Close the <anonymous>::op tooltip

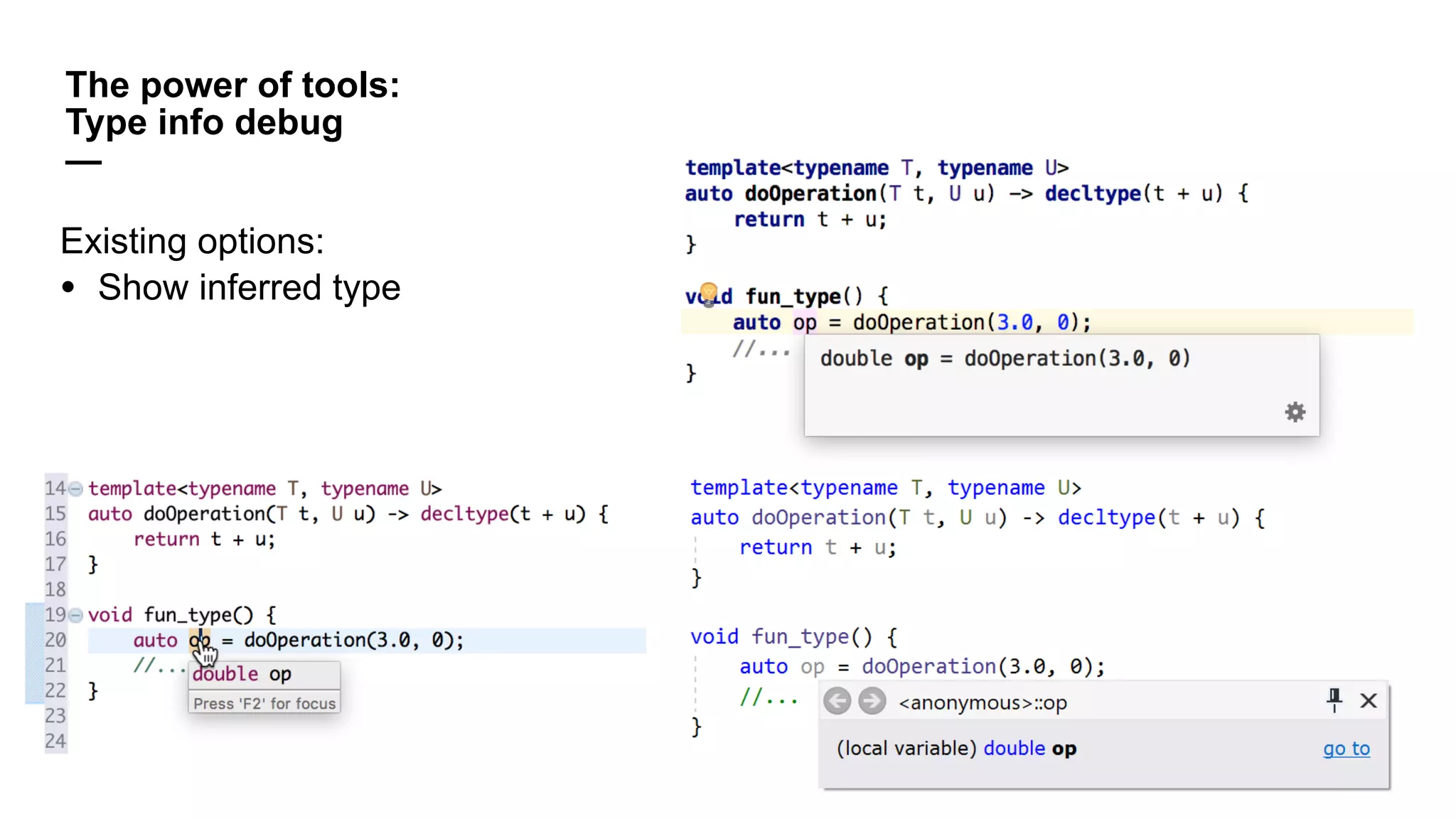[x=1369, y=701]
